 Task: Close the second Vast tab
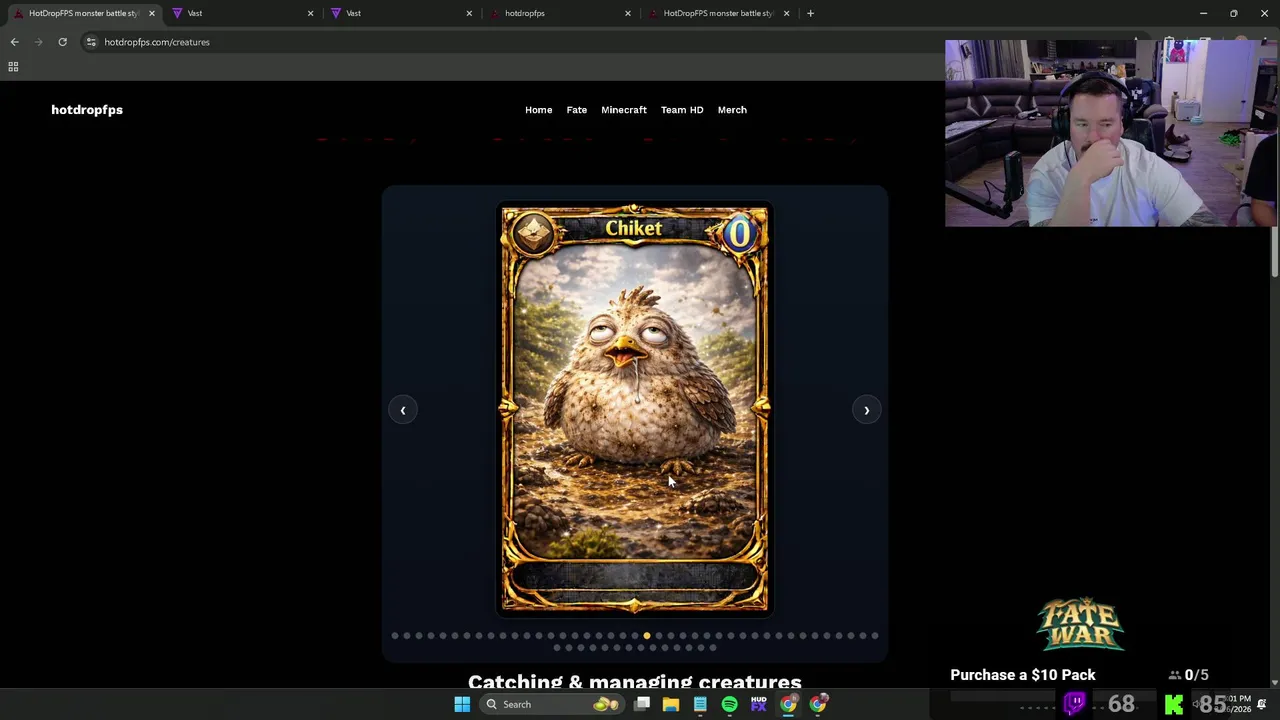(469, 13)
